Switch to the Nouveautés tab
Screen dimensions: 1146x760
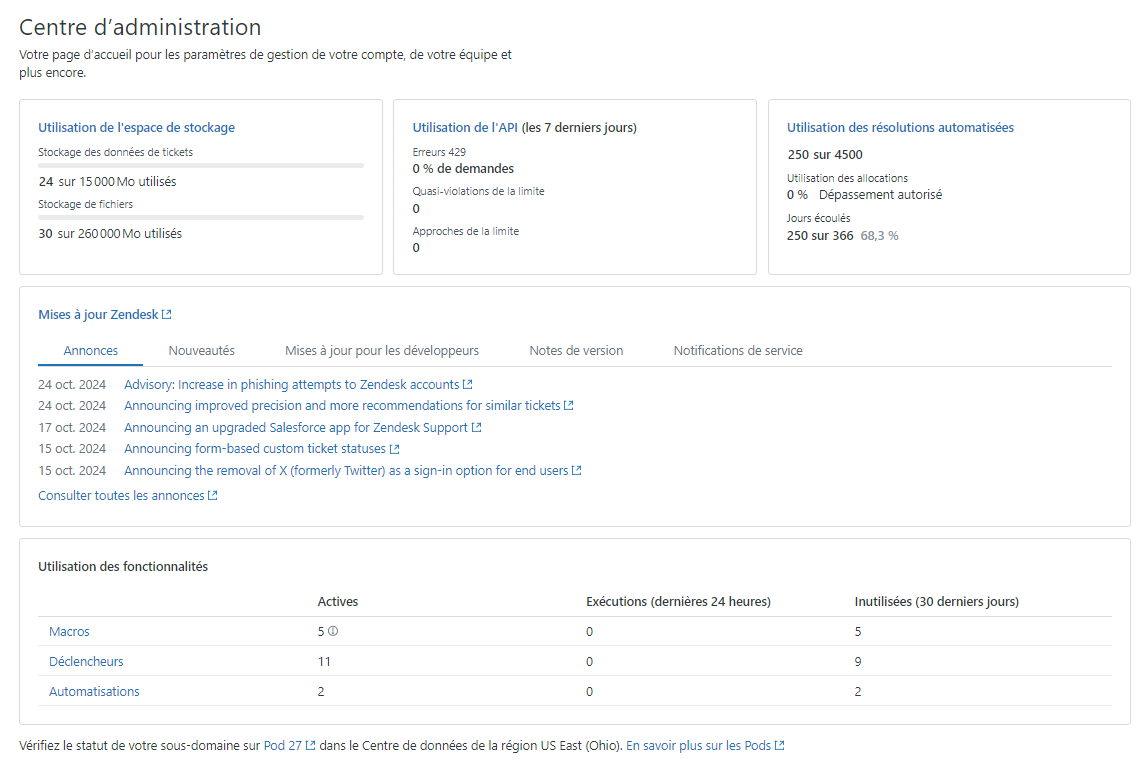pyautogui.click(x=202, y=351)
